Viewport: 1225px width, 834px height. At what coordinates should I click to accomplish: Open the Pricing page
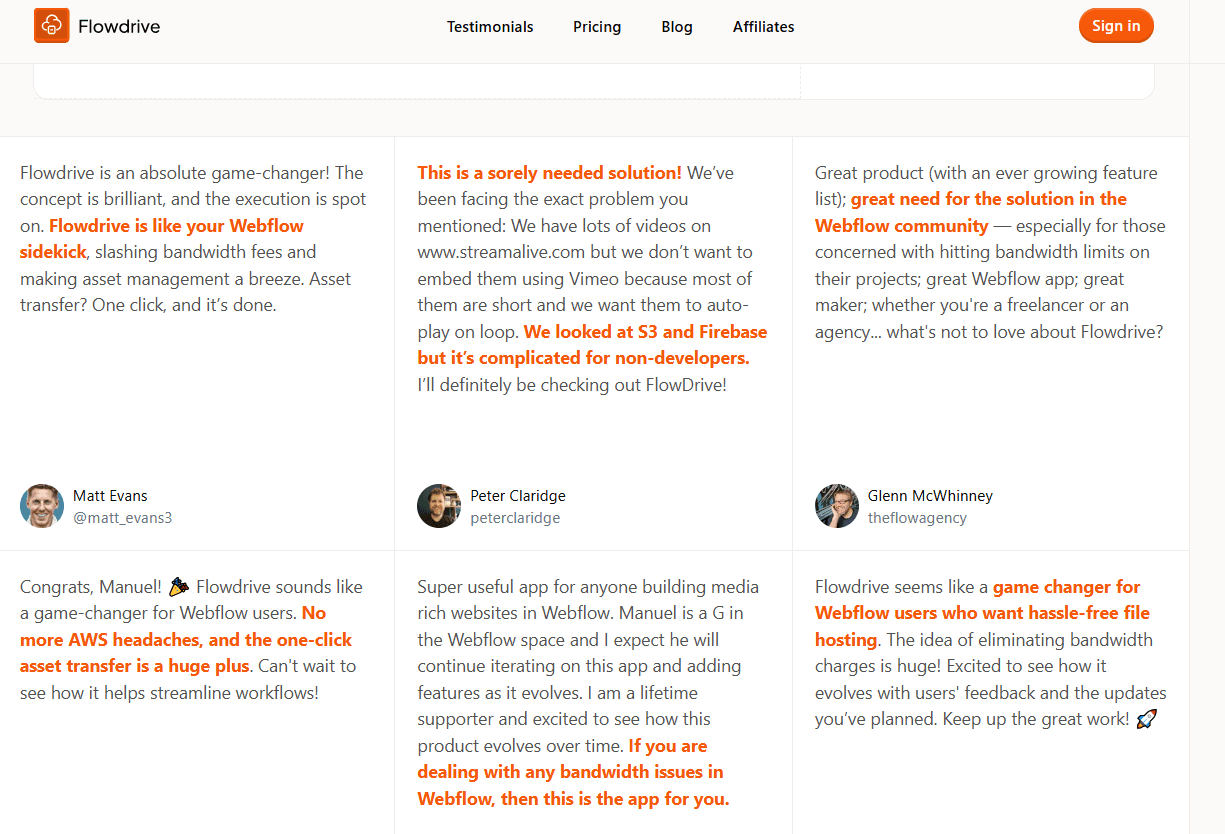(597, 27)
